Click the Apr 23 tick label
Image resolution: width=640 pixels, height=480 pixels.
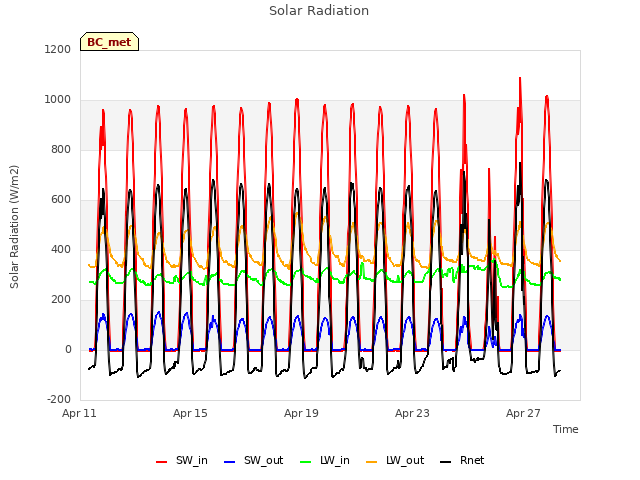coord(412,413)
